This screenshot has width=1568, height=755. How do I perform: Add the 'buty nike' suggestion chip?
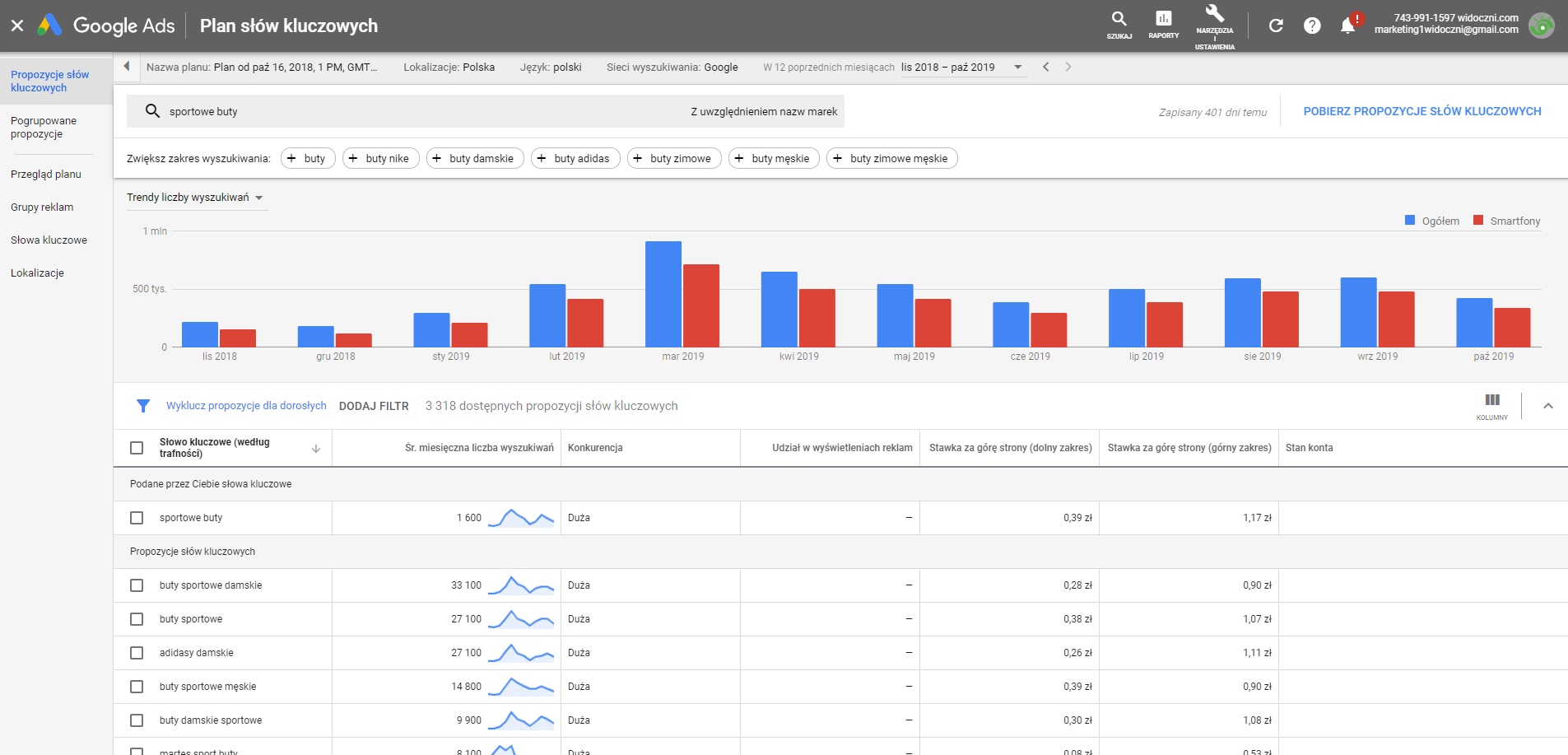381,159
